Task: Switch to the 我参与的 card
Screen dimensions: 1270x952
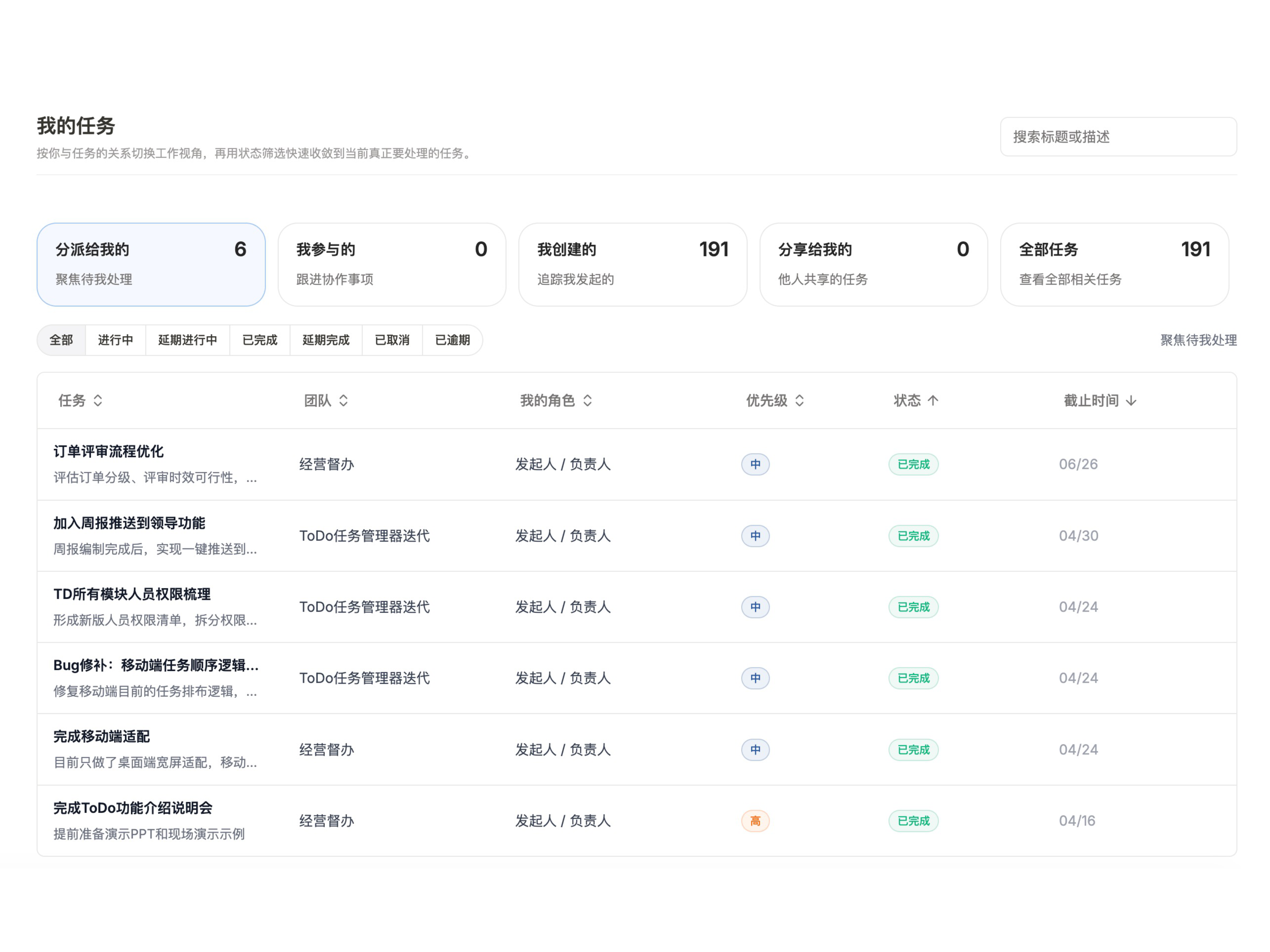Action: (x=392, y=265)
